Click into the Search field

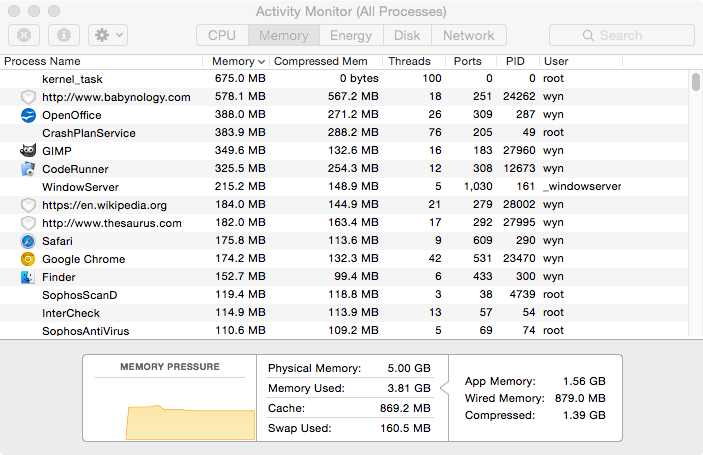[x=622, y=35]
